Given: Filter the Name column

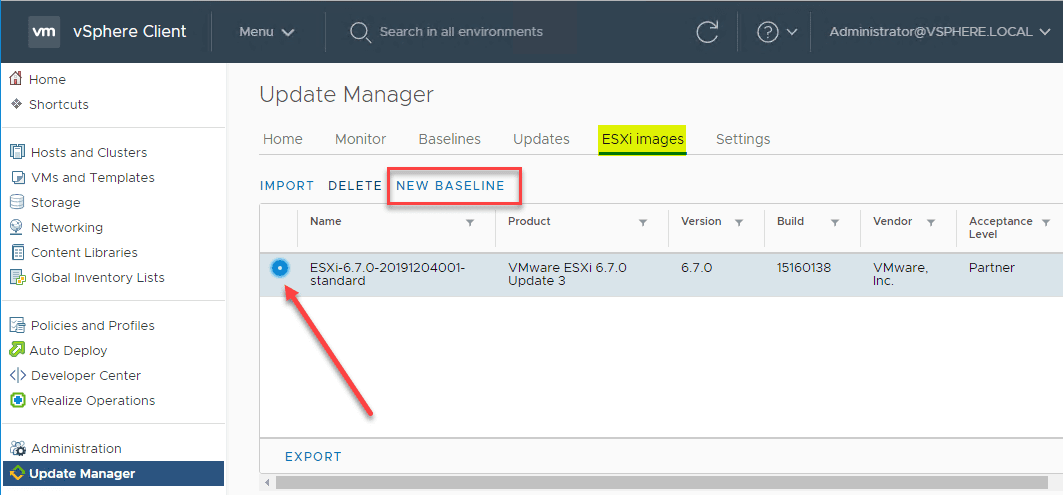Looking at the screenshot, I should point(470,223).
